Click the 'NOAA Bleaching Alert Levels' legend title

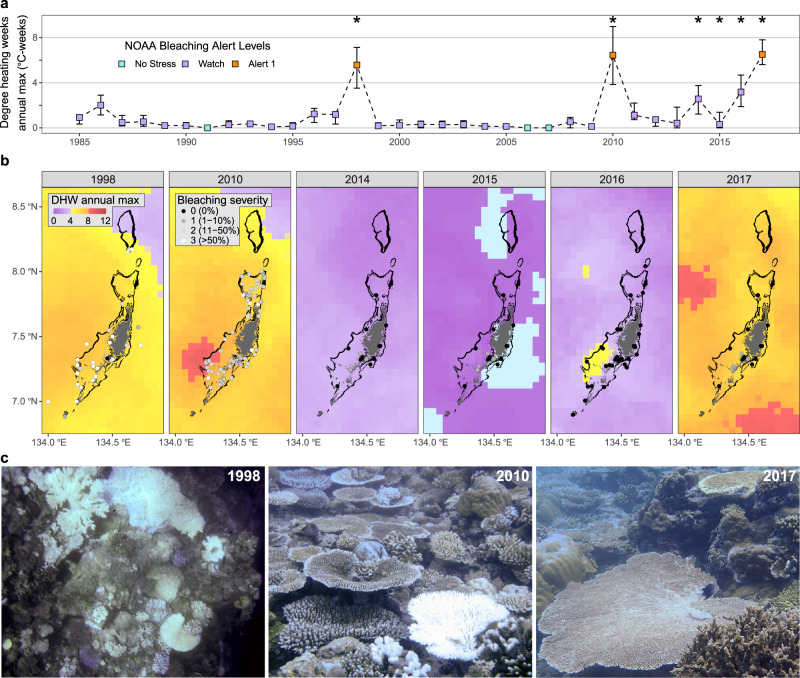pos(197,46)
